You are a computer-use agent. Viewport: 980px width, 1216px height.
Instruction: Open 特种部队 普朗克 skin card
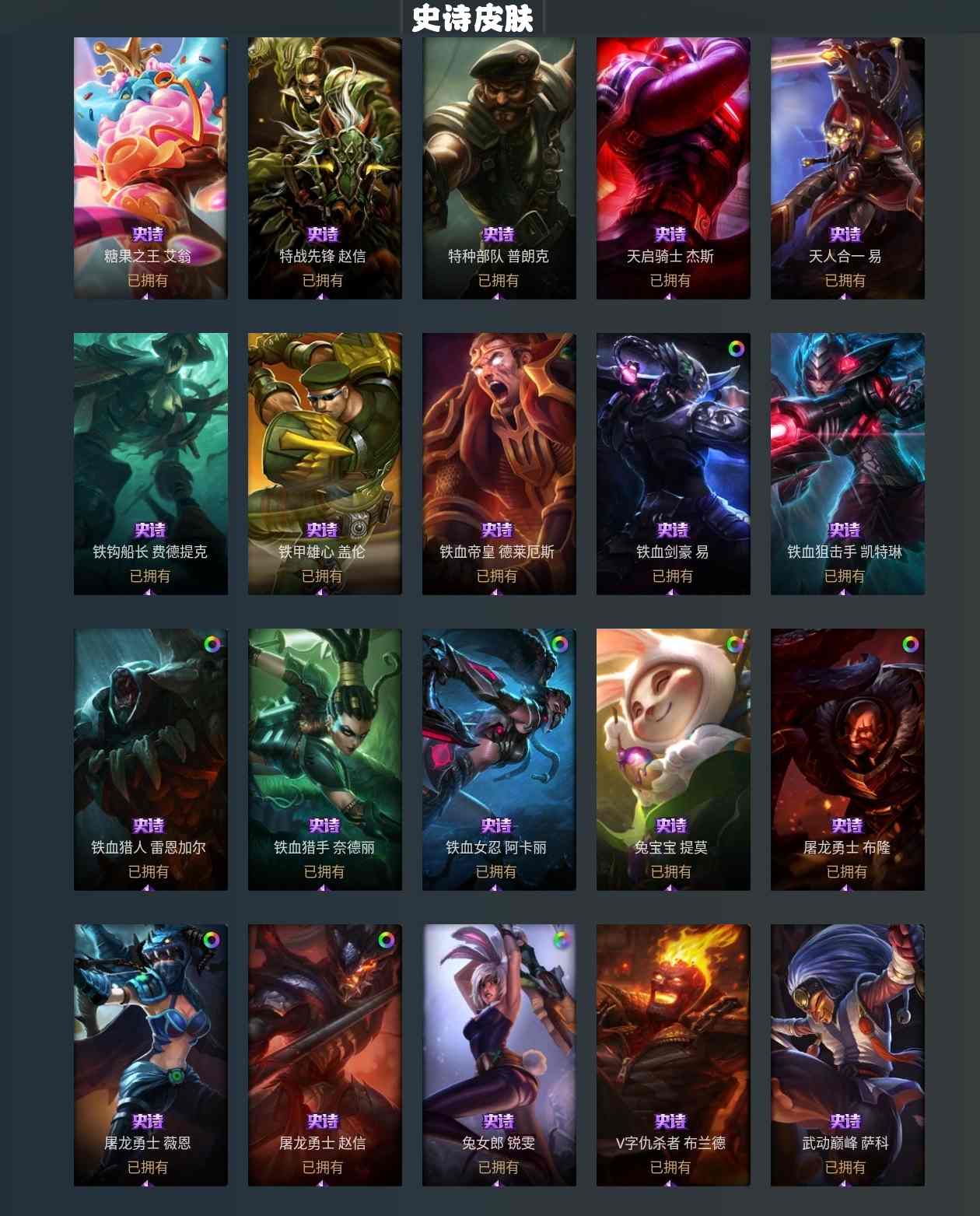499,168
